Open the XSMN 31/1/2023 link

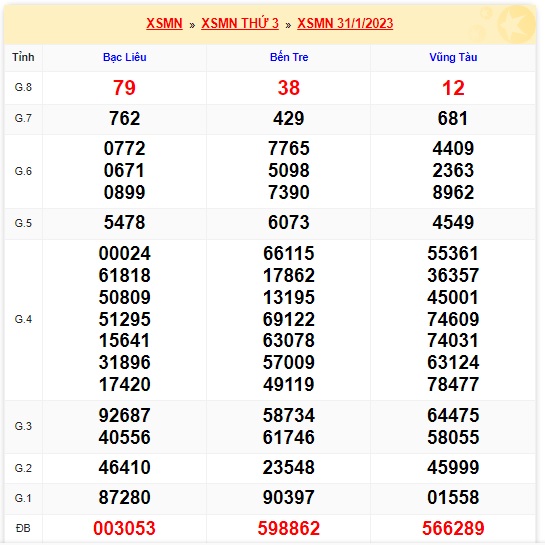(x=345, y=24)
